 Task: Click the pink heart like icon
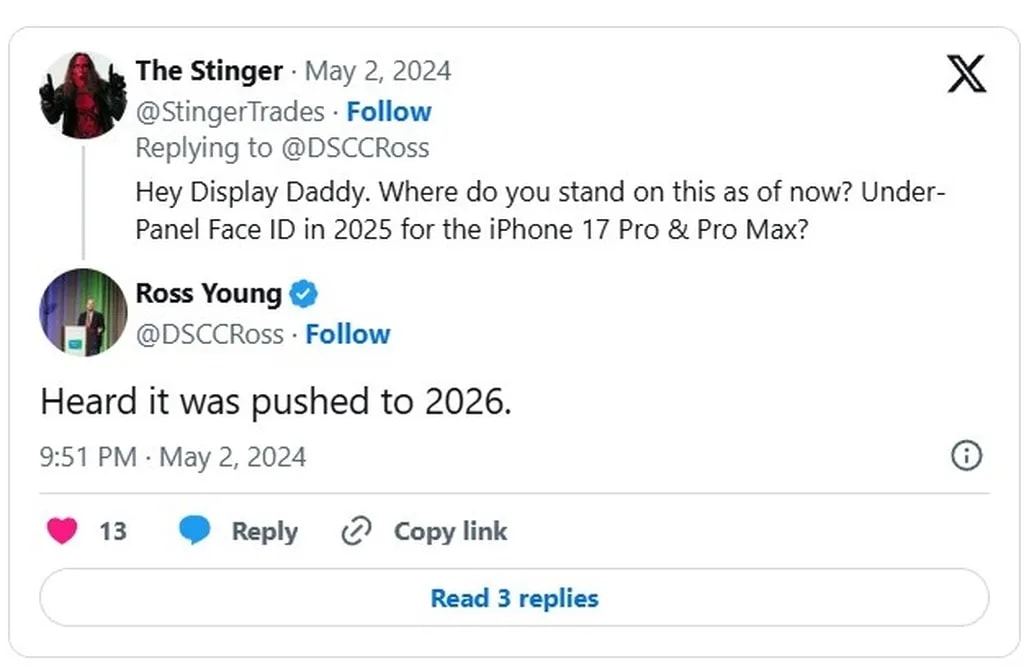click(x=62, y=531)
